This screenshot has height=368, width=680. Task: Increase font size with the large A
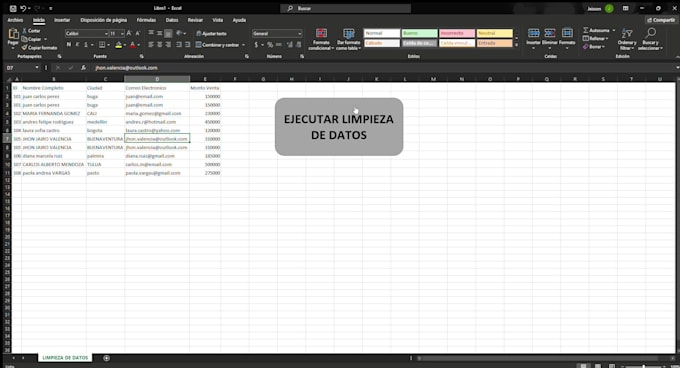[129, 33]
